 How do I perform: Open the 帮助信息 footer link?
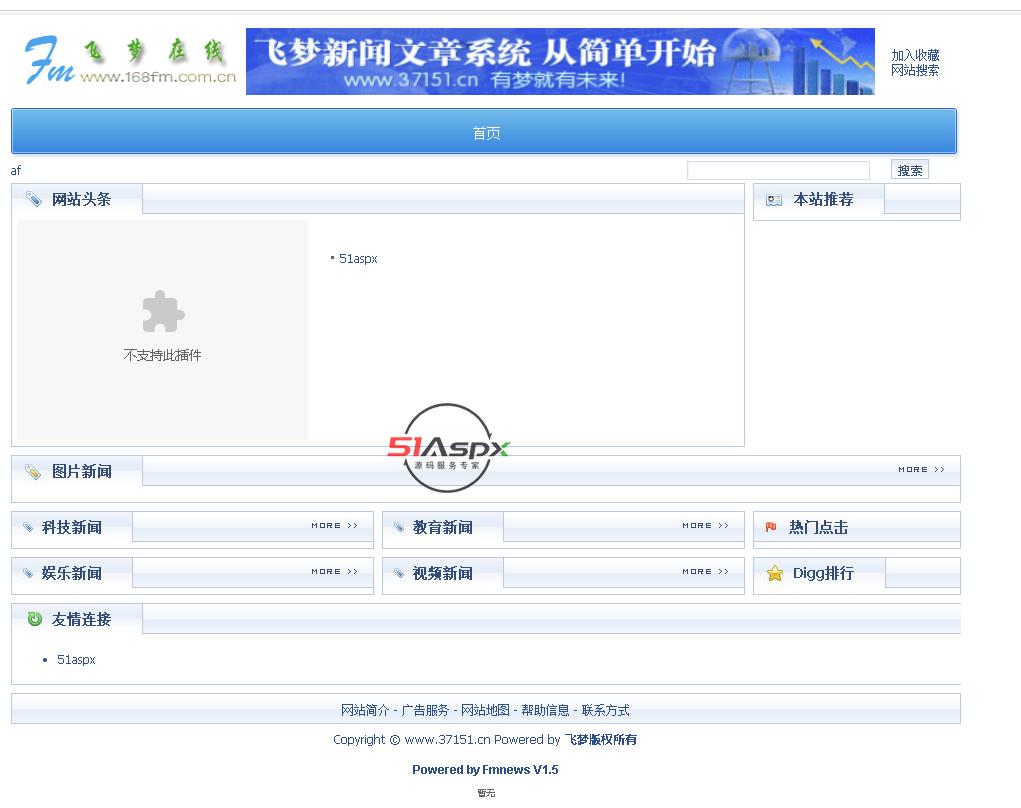click(x=545, y=710)
